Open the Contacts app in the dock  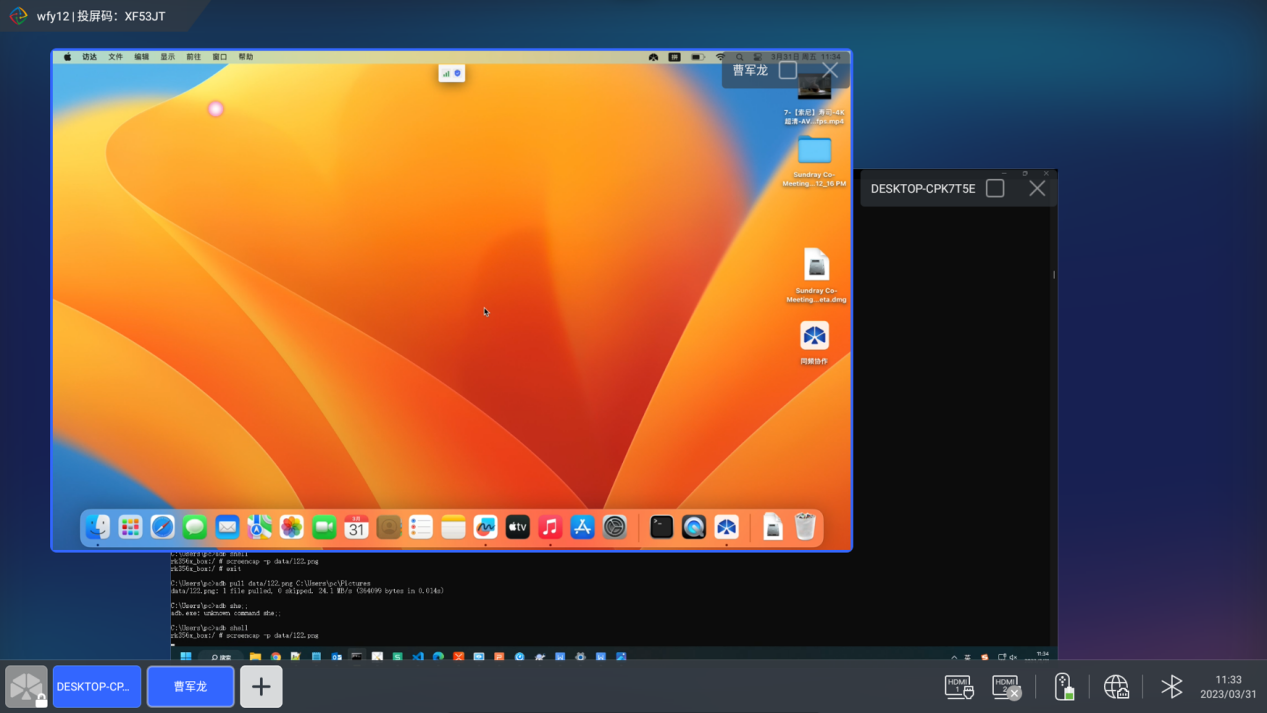tap(389, 527)
